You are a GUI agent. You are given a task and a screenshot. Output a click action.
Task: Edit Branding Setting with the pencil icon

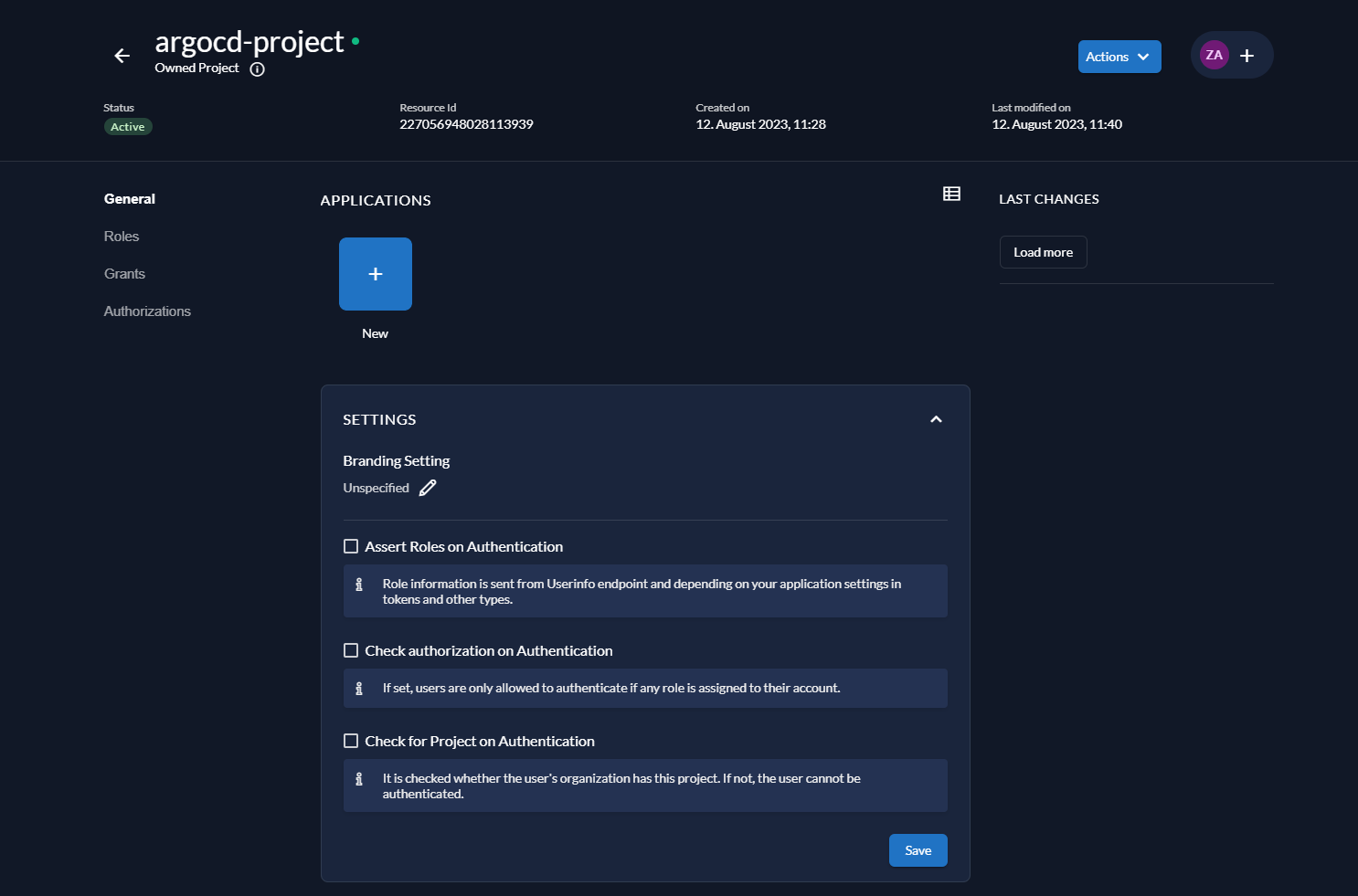click(427, 488)
